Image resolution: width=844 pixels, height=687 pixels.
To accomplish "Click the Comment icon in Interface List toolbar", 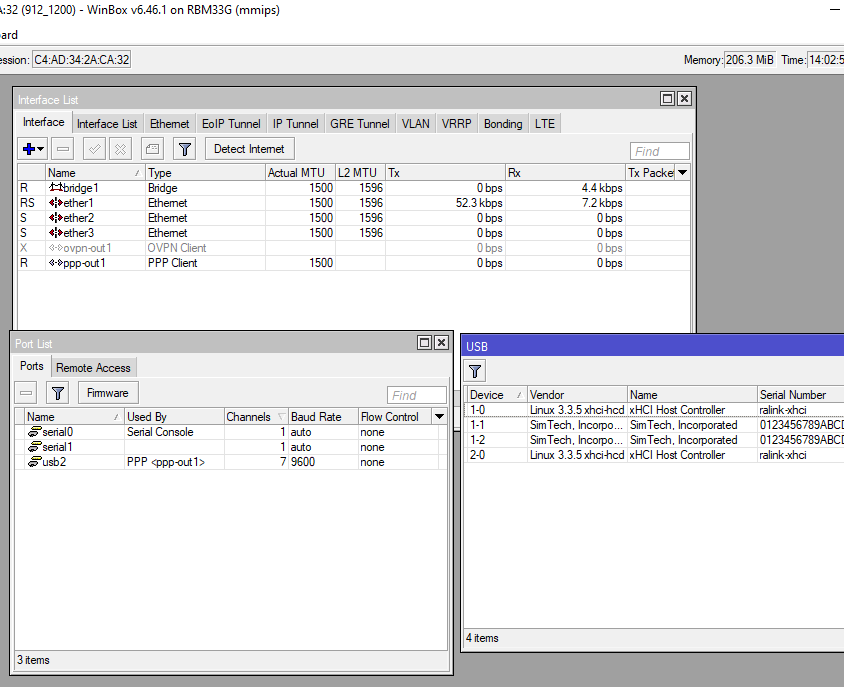I will pos(152,149).
